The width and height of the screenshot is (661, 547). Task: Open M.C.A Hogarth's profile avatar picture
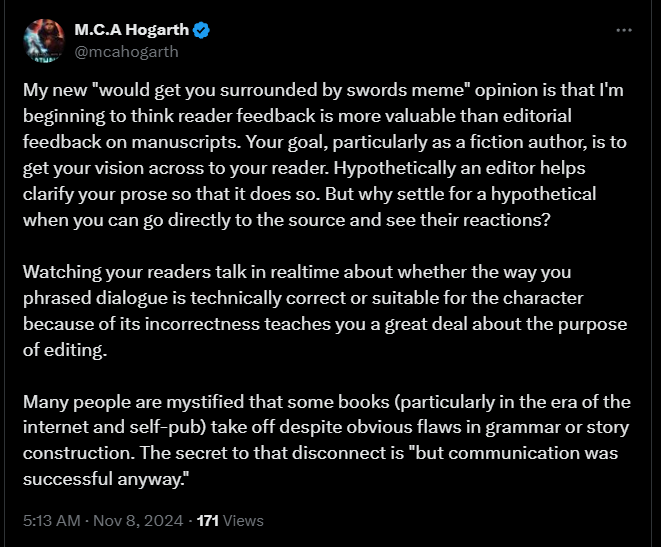[42, 40]
